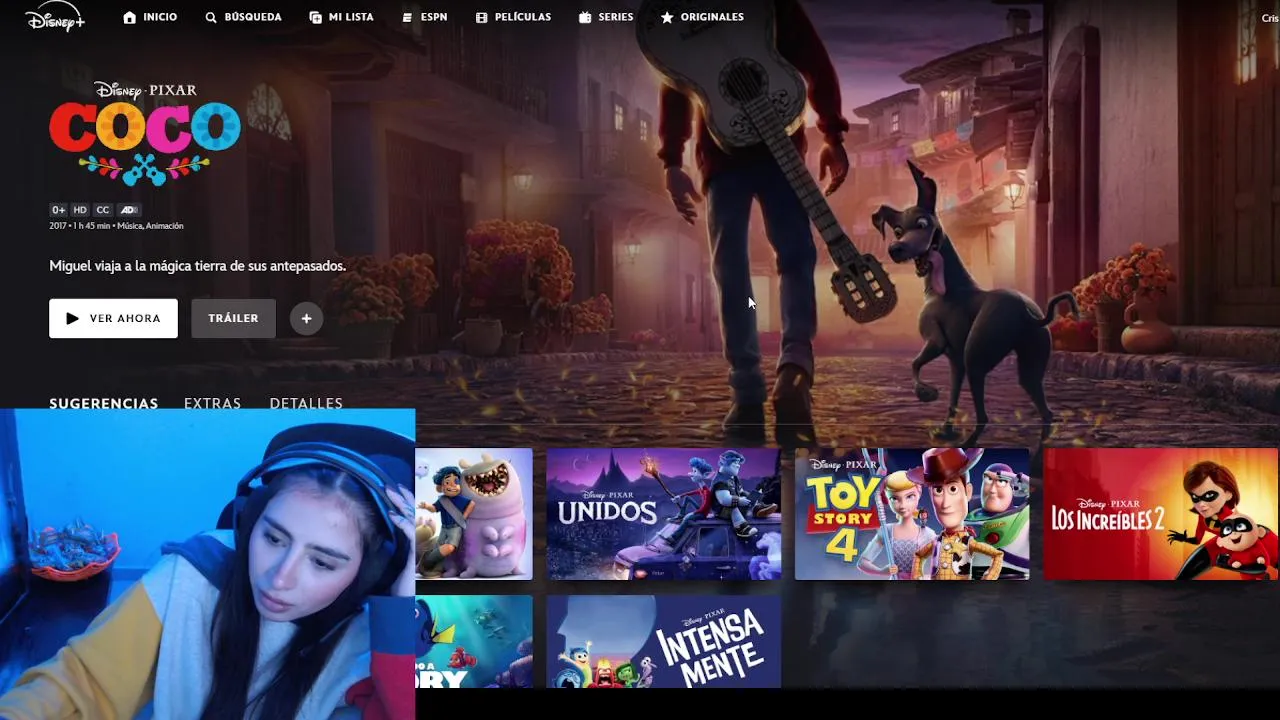Click the Mi Lista icon
This screenshot has height=720, width=1280.
click(315, 17)
